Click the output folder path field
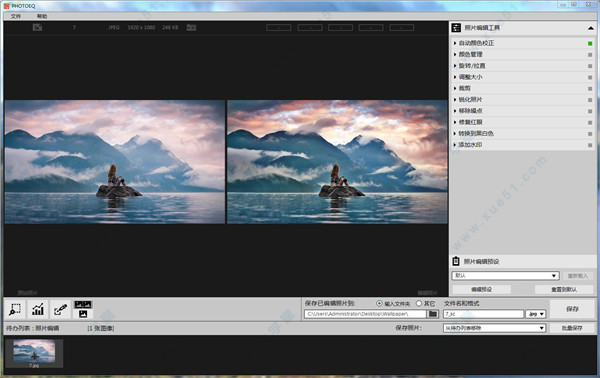This screenshot has width=600, height=378. click(x=365, y=314)
